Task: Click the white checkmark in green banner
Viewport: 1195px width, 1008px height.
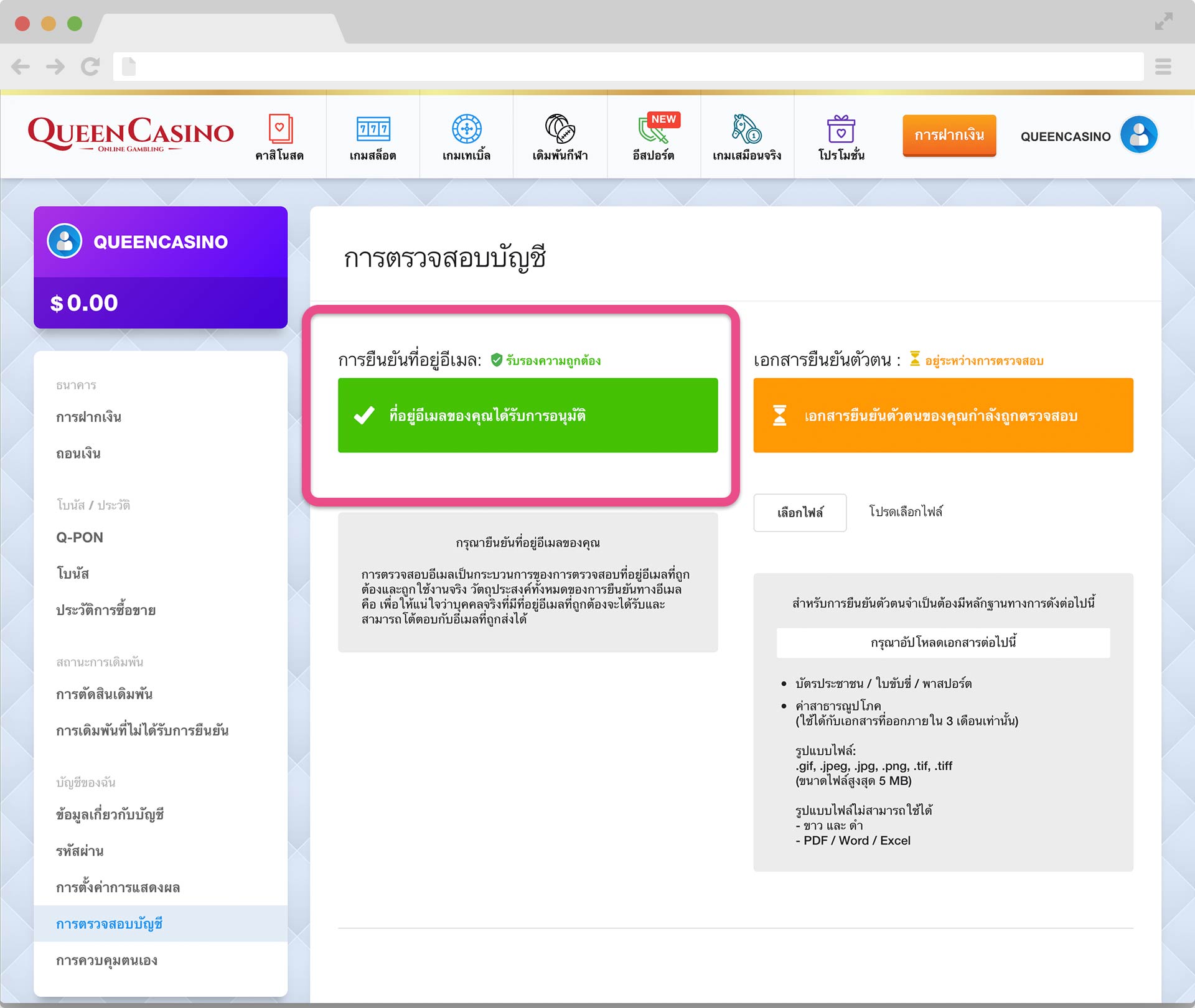Action: [x=364, y=414]
